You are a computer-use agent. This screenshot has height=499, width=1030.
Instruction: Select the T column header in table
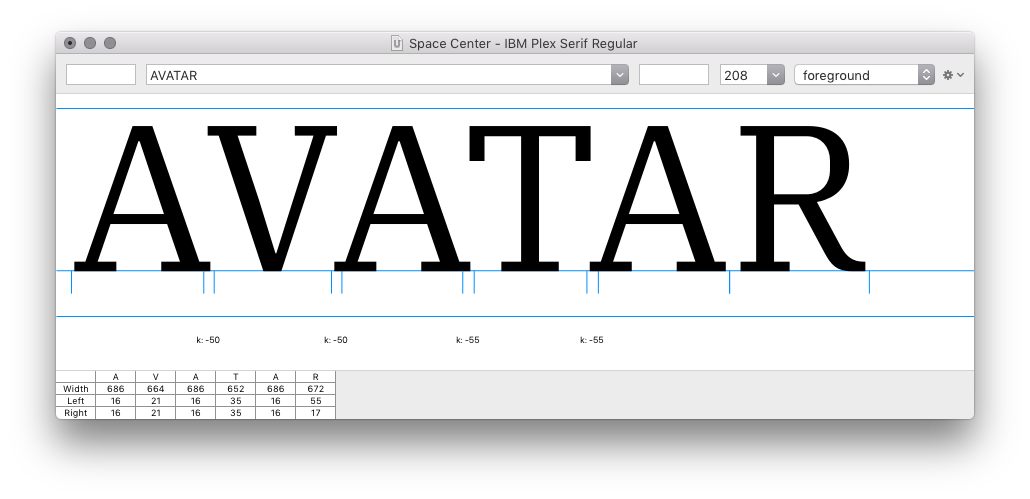click(x=236, y=377)
